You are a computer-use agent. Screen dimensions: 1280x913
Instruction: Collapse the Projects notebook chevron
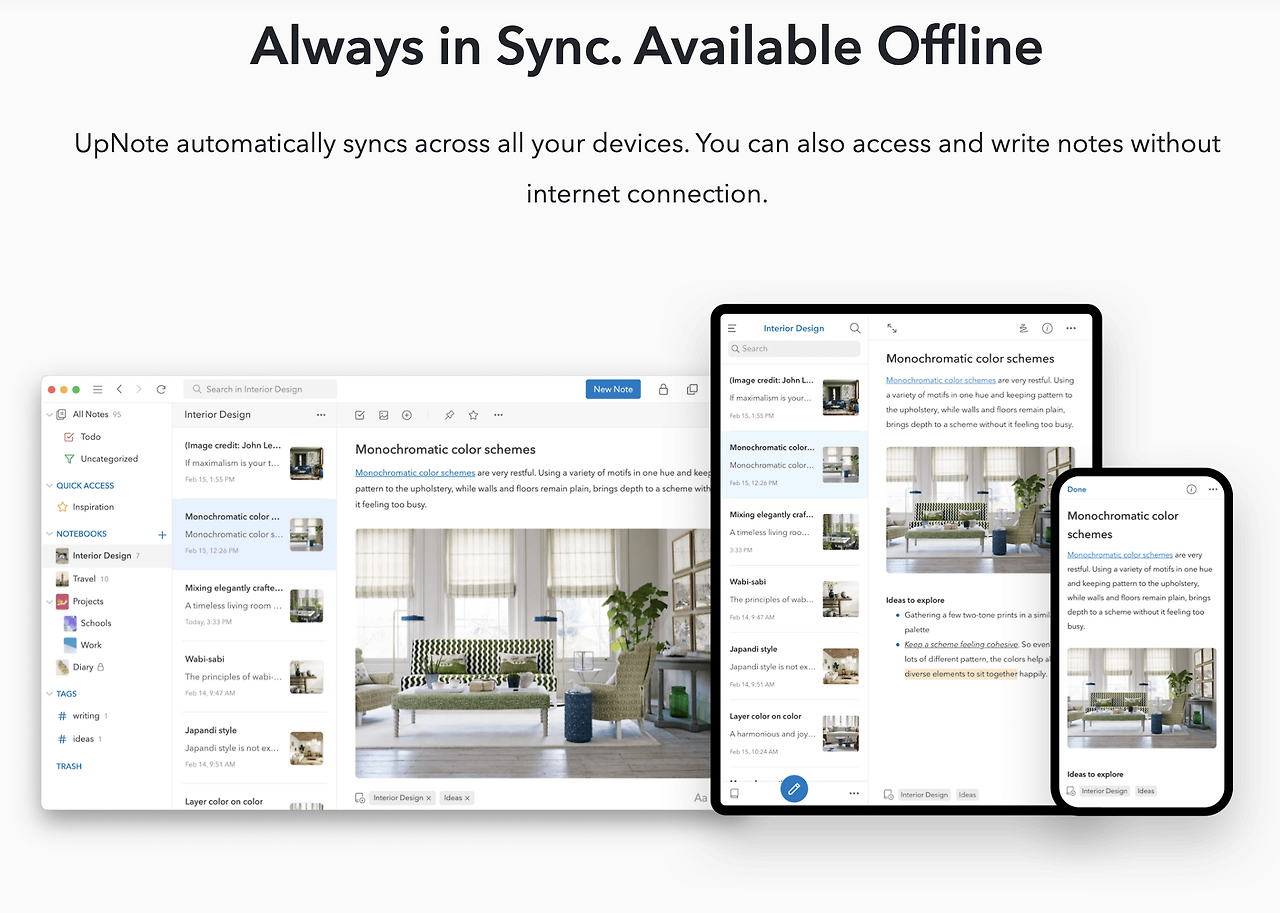(x=50, y=602)
